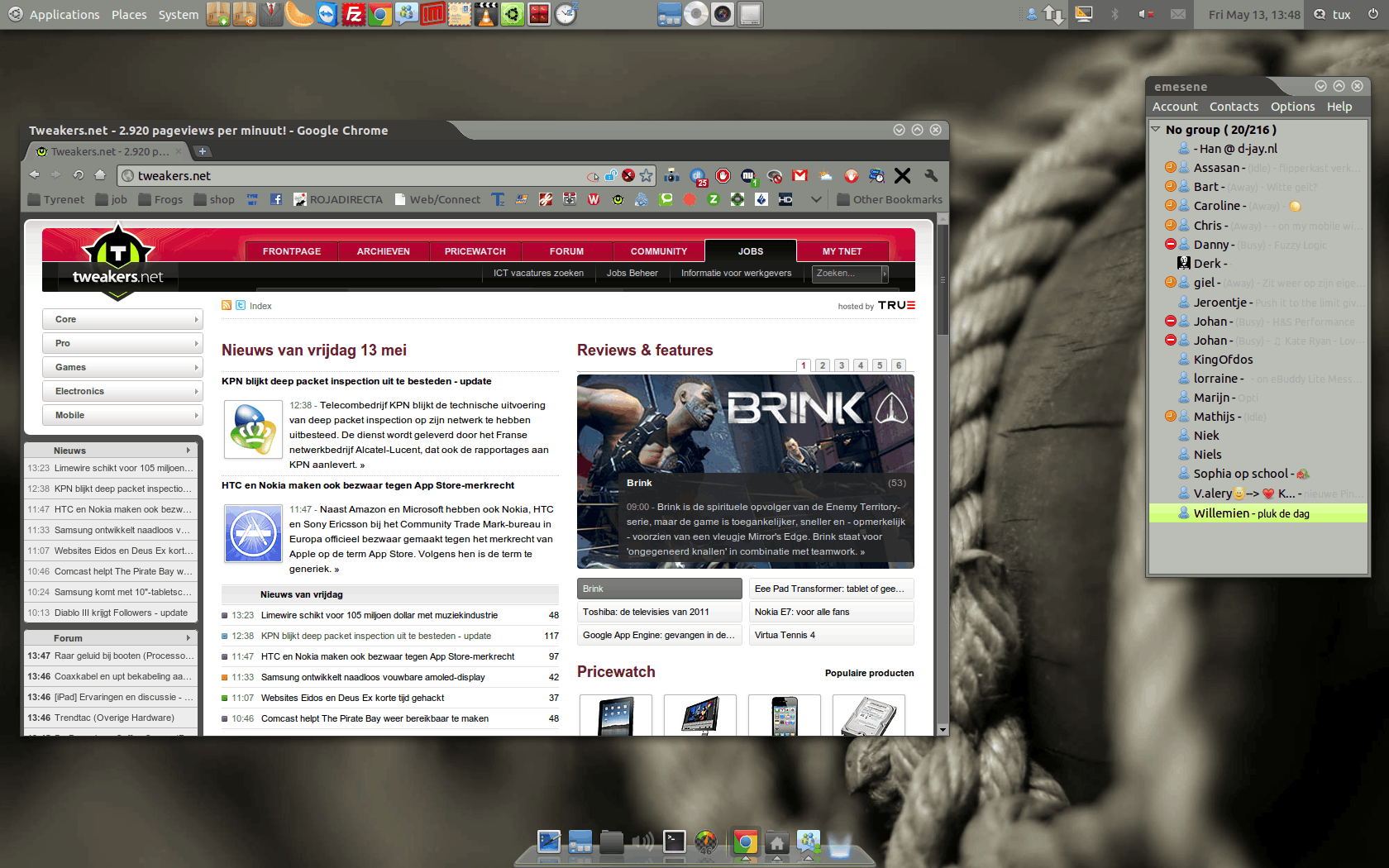Select contact Willemien in emesene
Screen dimensions: 1389x868
(x=1257, y=513)
